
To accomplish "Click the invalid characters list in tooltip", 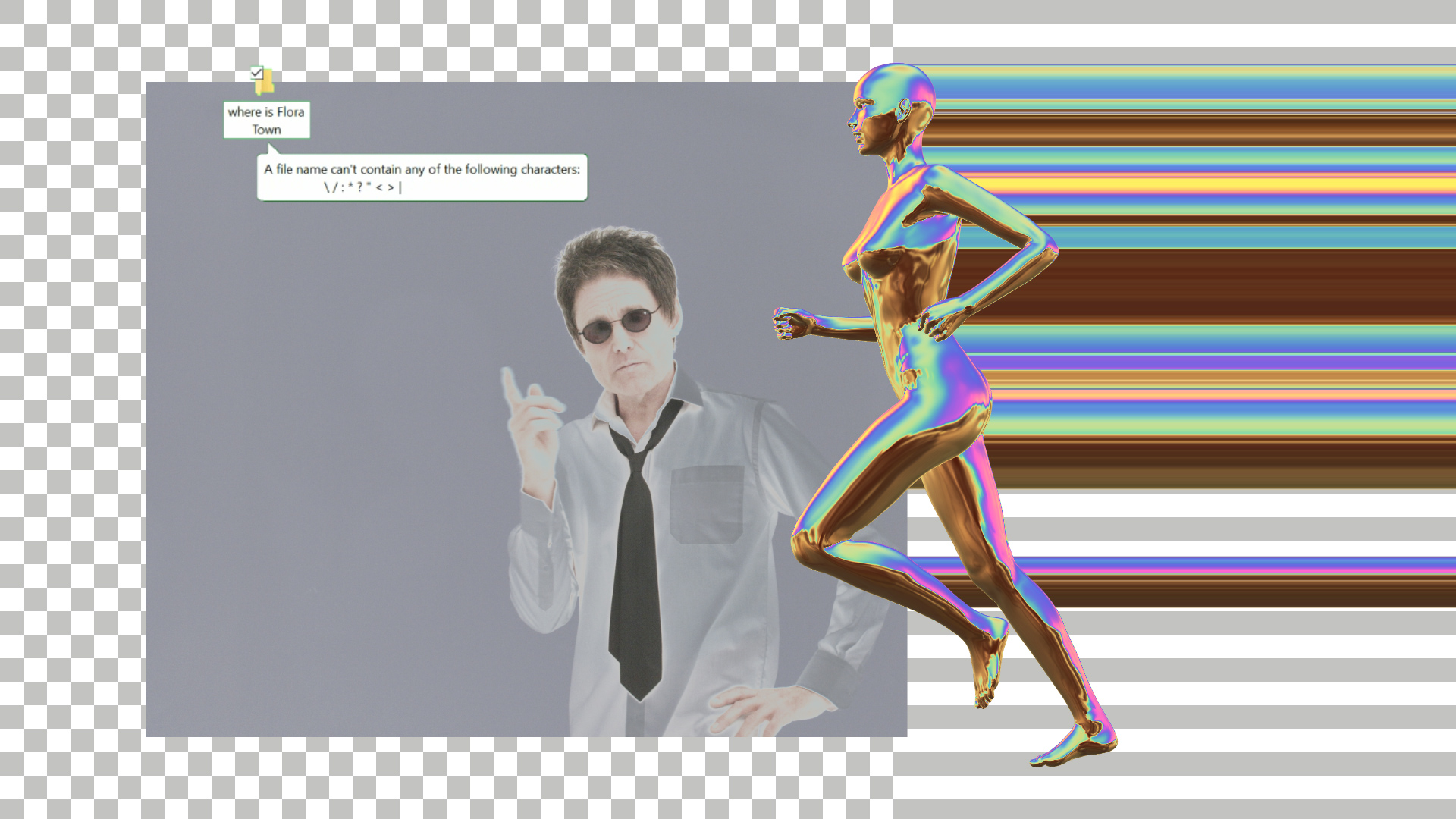I will (x=362, y=187).
